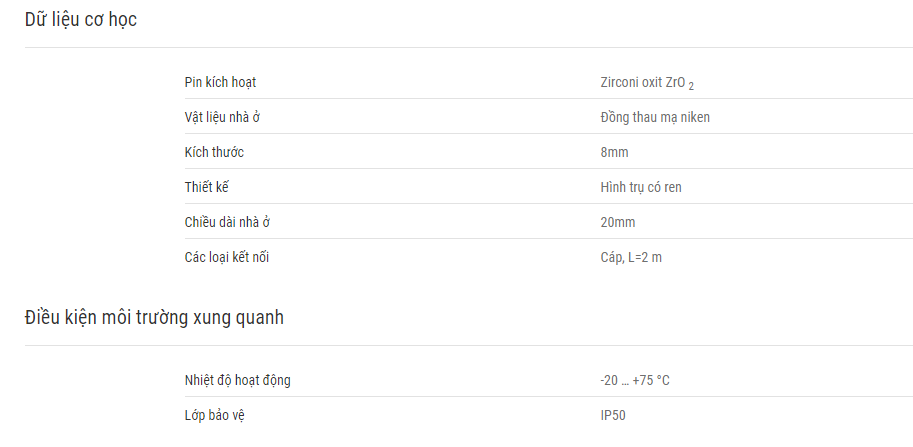Click the 'Cáp, L=2 m' value
913x447 pixels.
(x=631, y=257)
